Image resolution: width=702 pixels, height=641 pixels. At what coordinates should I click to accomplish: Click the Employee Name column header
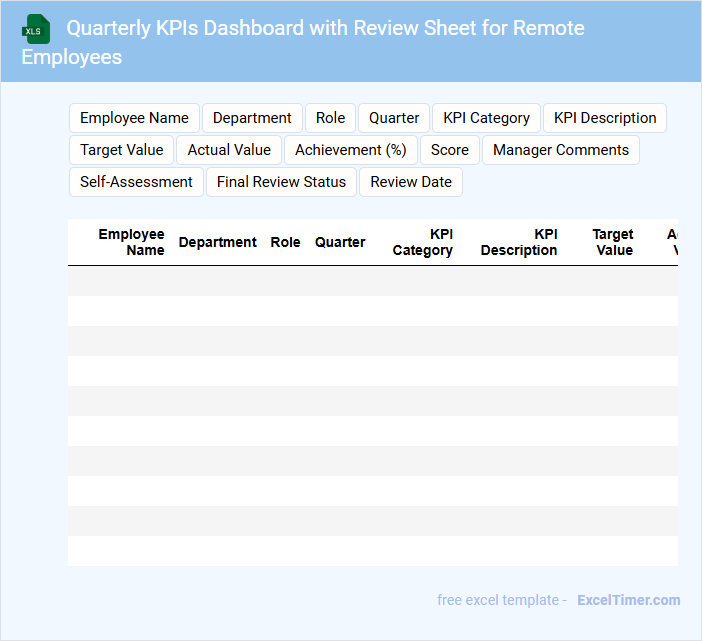131,242
